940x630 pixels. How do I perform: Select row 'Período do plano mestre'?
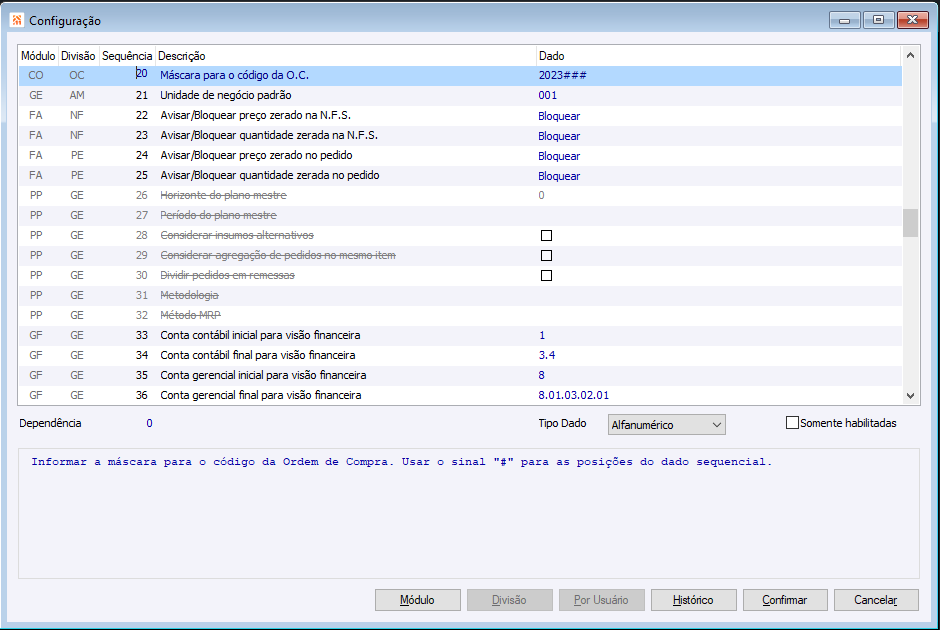click(x=460, y=215)
